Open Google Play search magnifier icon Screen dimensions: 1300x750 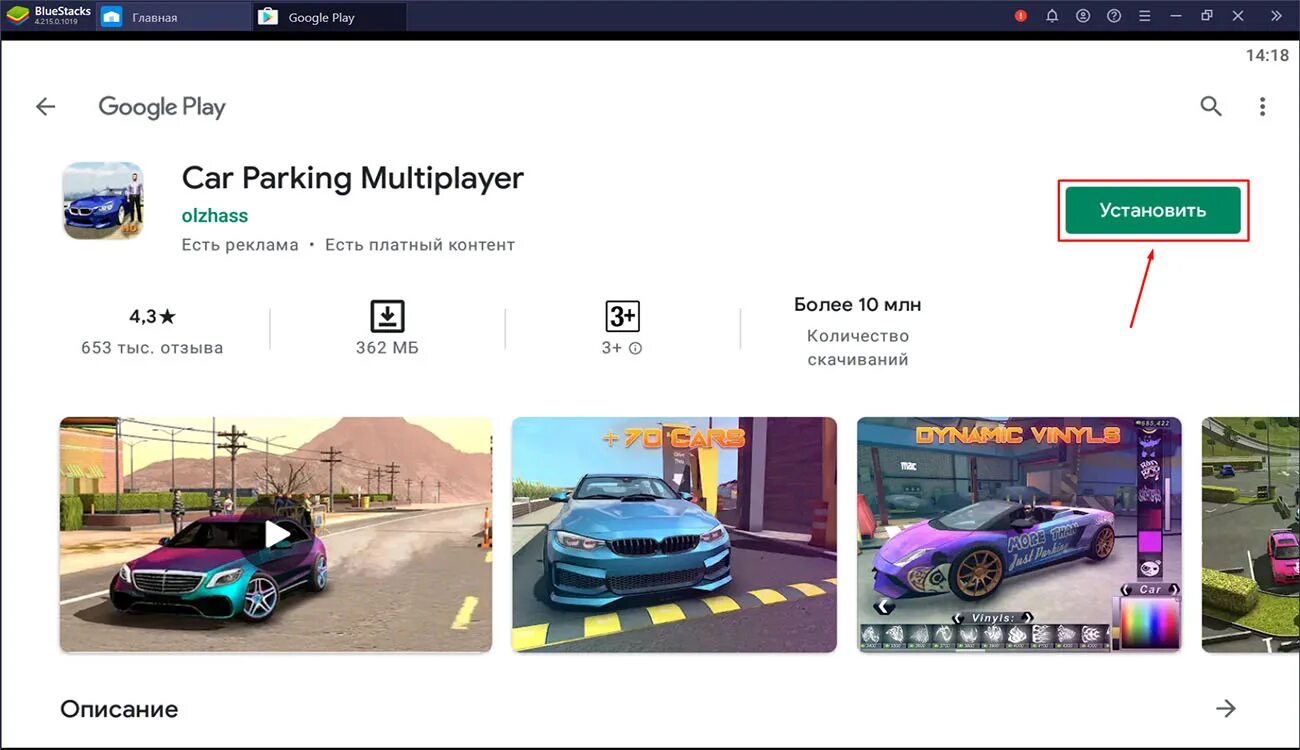pos(1211,106)
